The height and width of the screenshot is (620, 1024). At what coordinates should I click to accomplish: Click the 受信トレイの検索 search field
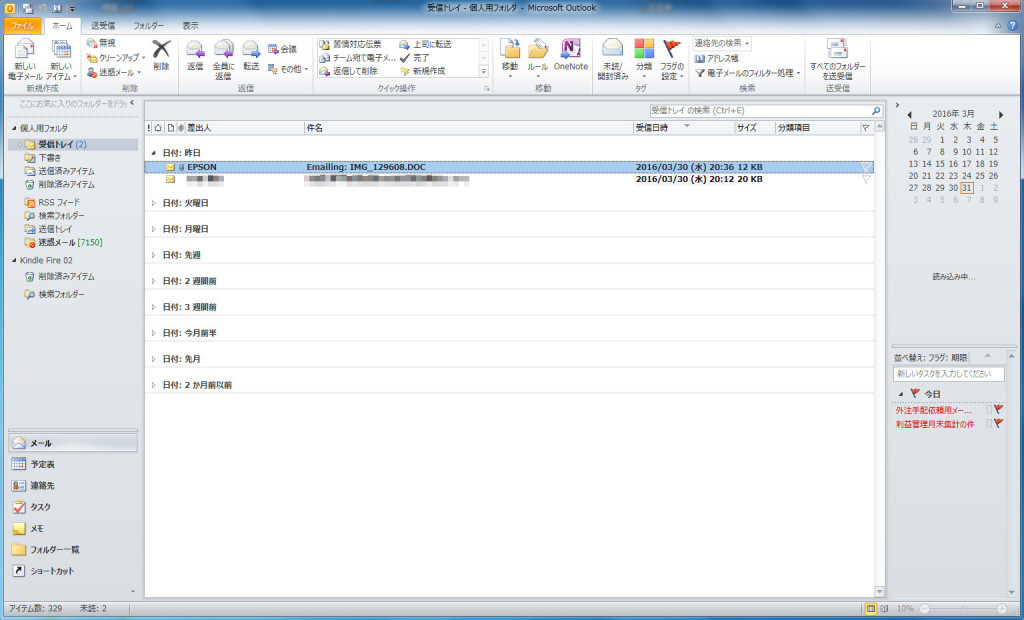[x=758, y=110]
